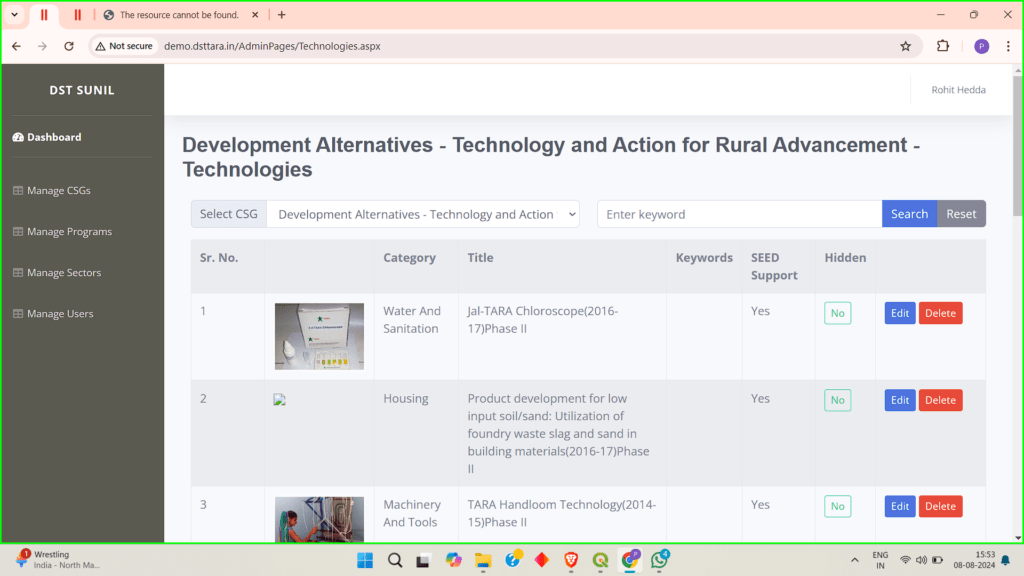Click the Enter keyword search field
Screen dimensions: 1024x576
[739, 214]
